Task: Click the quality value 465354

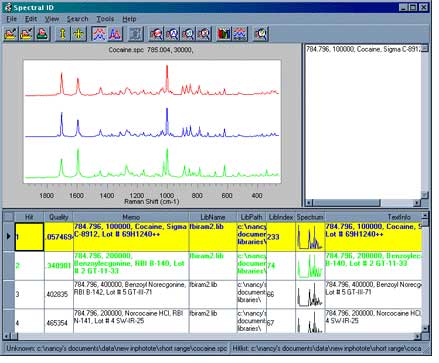Action: [59, 321]
